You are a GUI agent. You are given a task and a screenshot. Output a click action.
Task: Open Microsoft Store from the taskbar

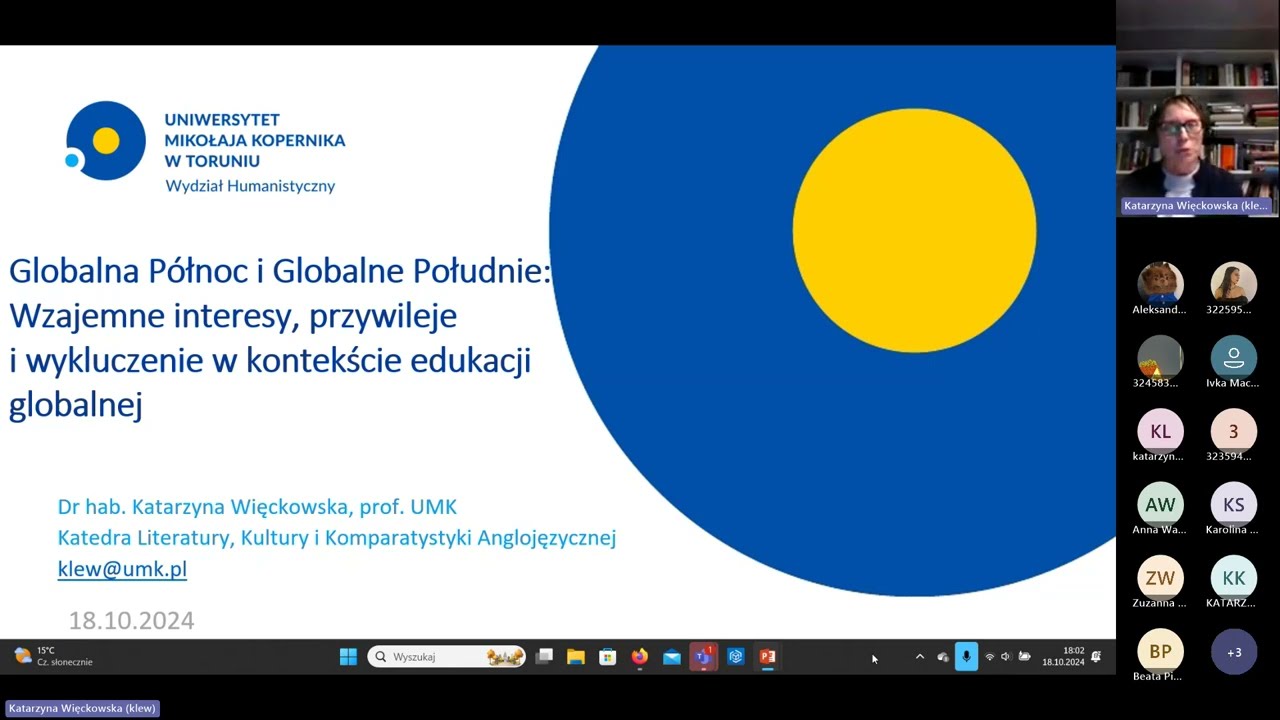607,657
